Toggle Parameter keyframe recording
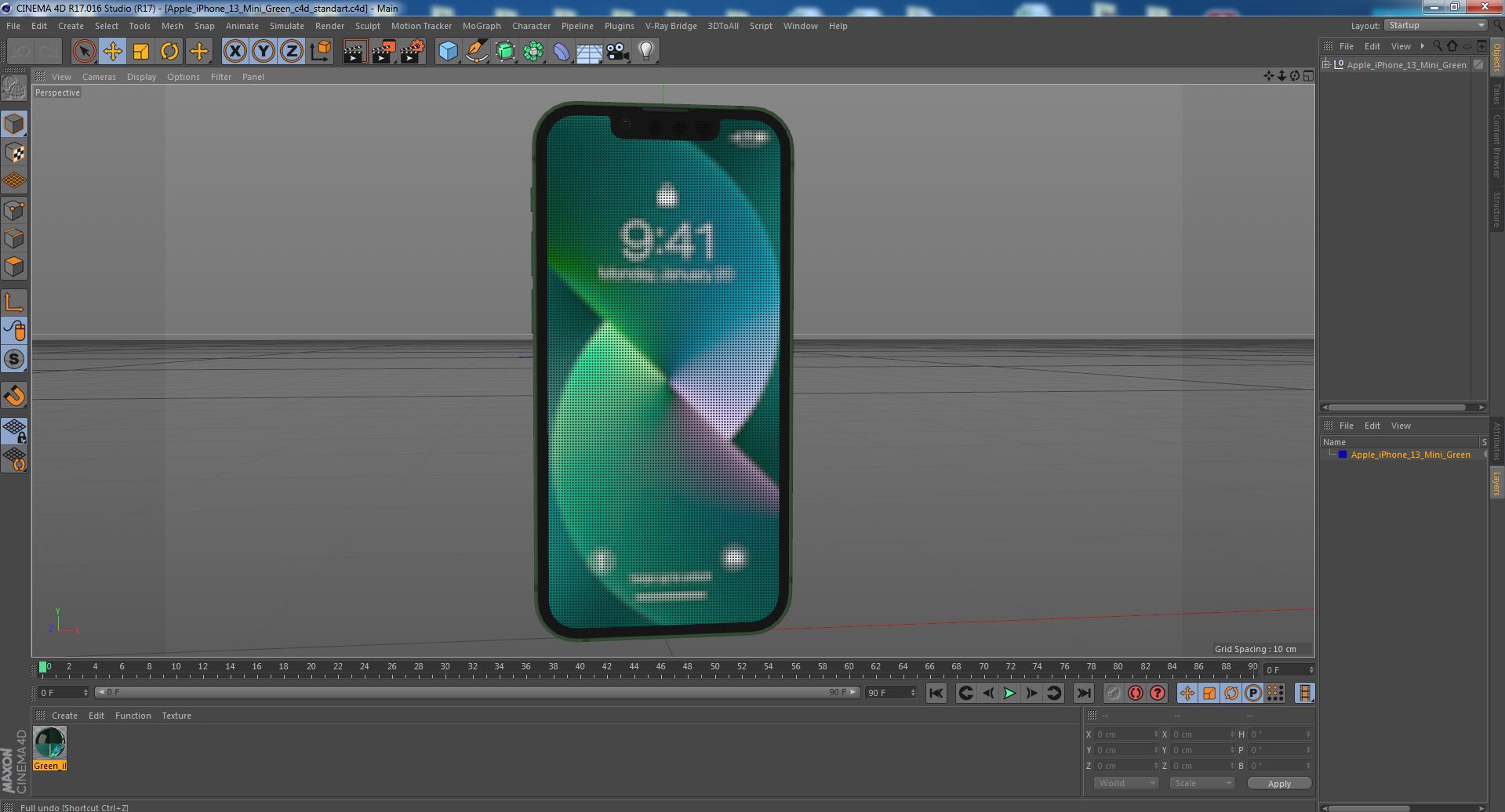The height and width of the screenshot is (812, 1505). click(x=1253, y=693)
